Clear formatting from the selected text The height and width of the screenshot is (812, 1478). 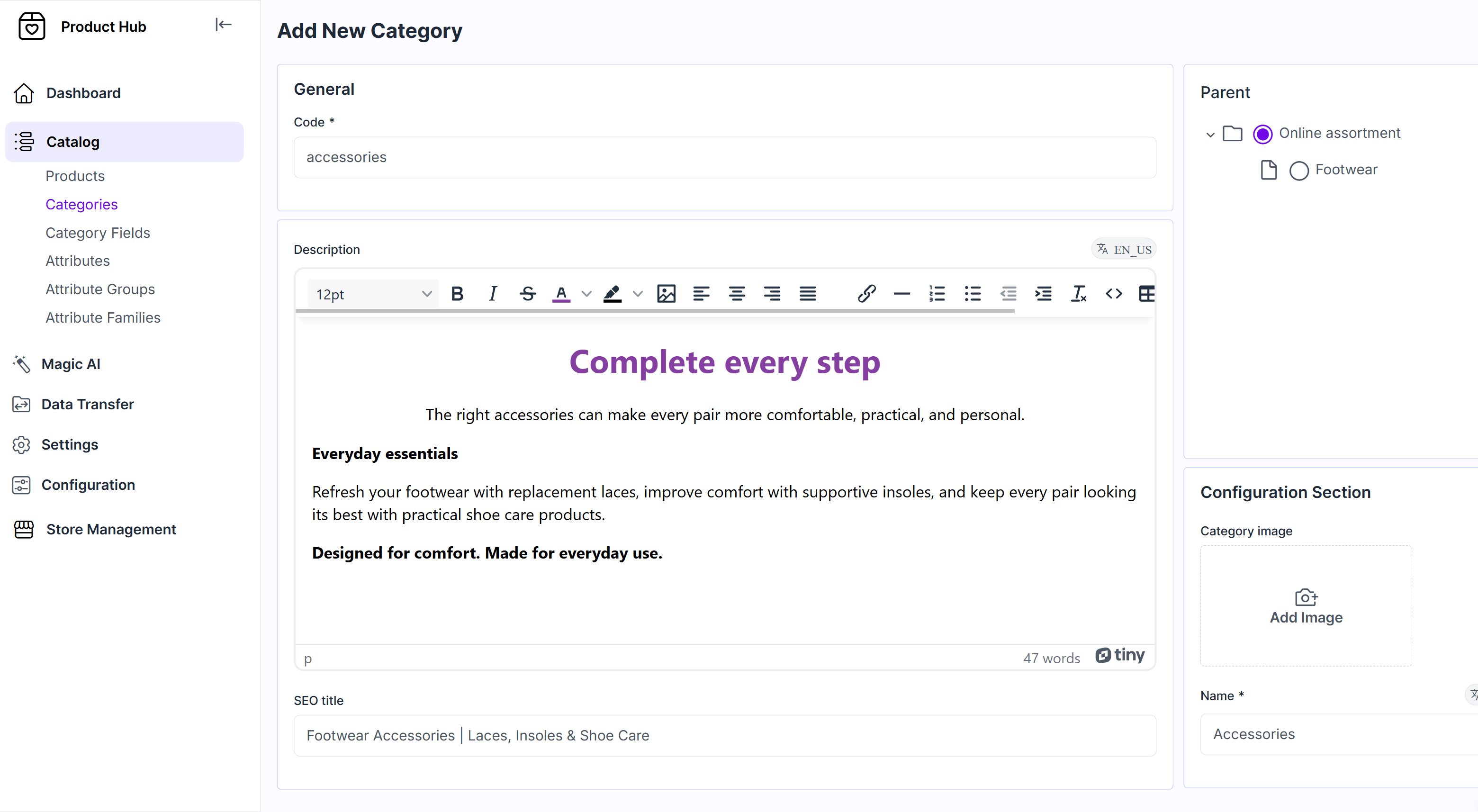tap(1078, 294)
